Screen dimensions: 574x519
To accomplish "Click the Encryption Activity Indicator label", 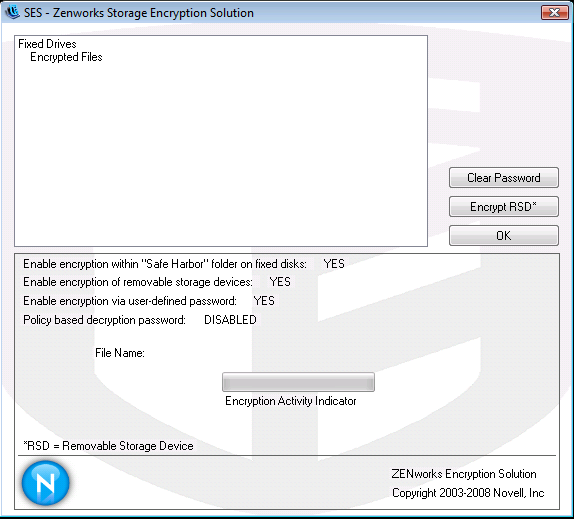I will [x=291, y=401].
